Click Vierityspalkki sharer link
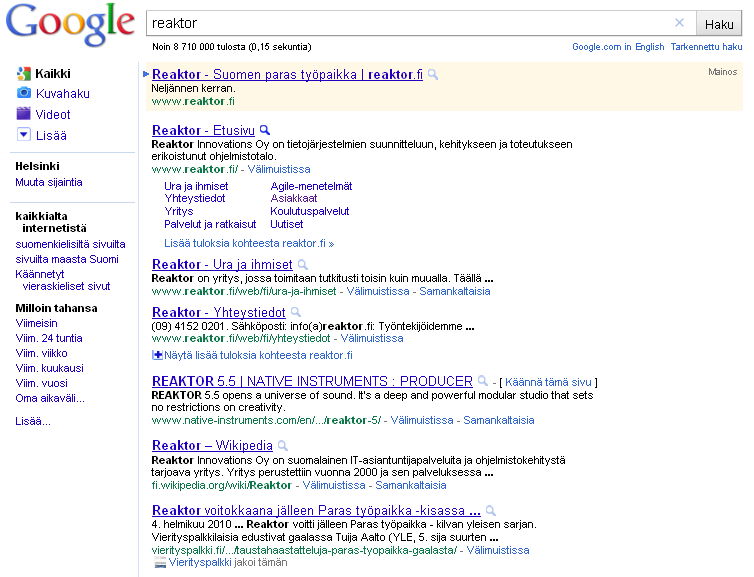Viewport: 754px width, 577px height. point(200,563)
